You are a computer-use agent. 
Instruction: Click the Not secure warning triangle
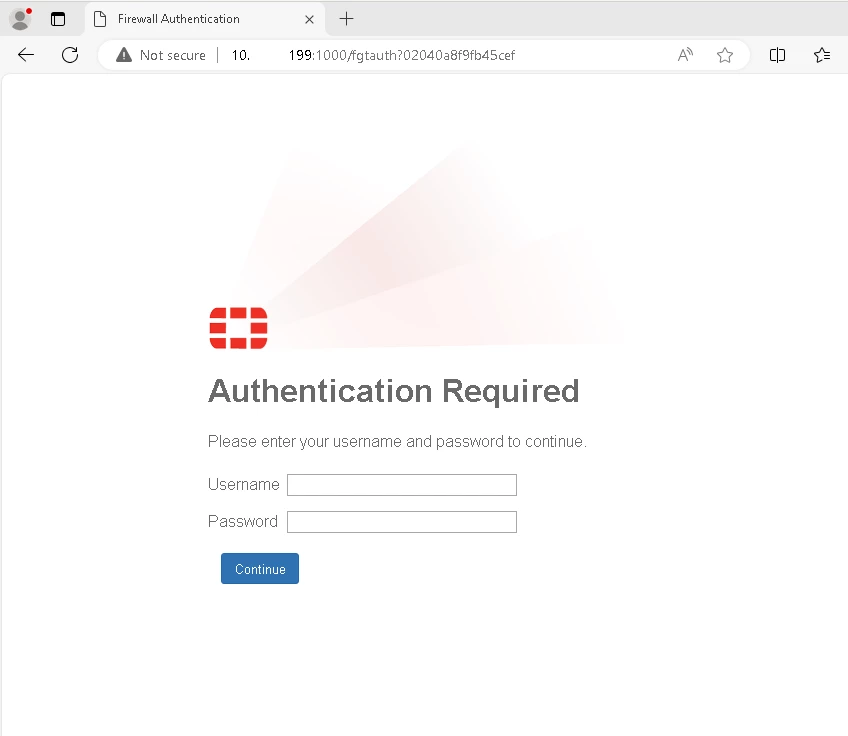click(124, 55)
